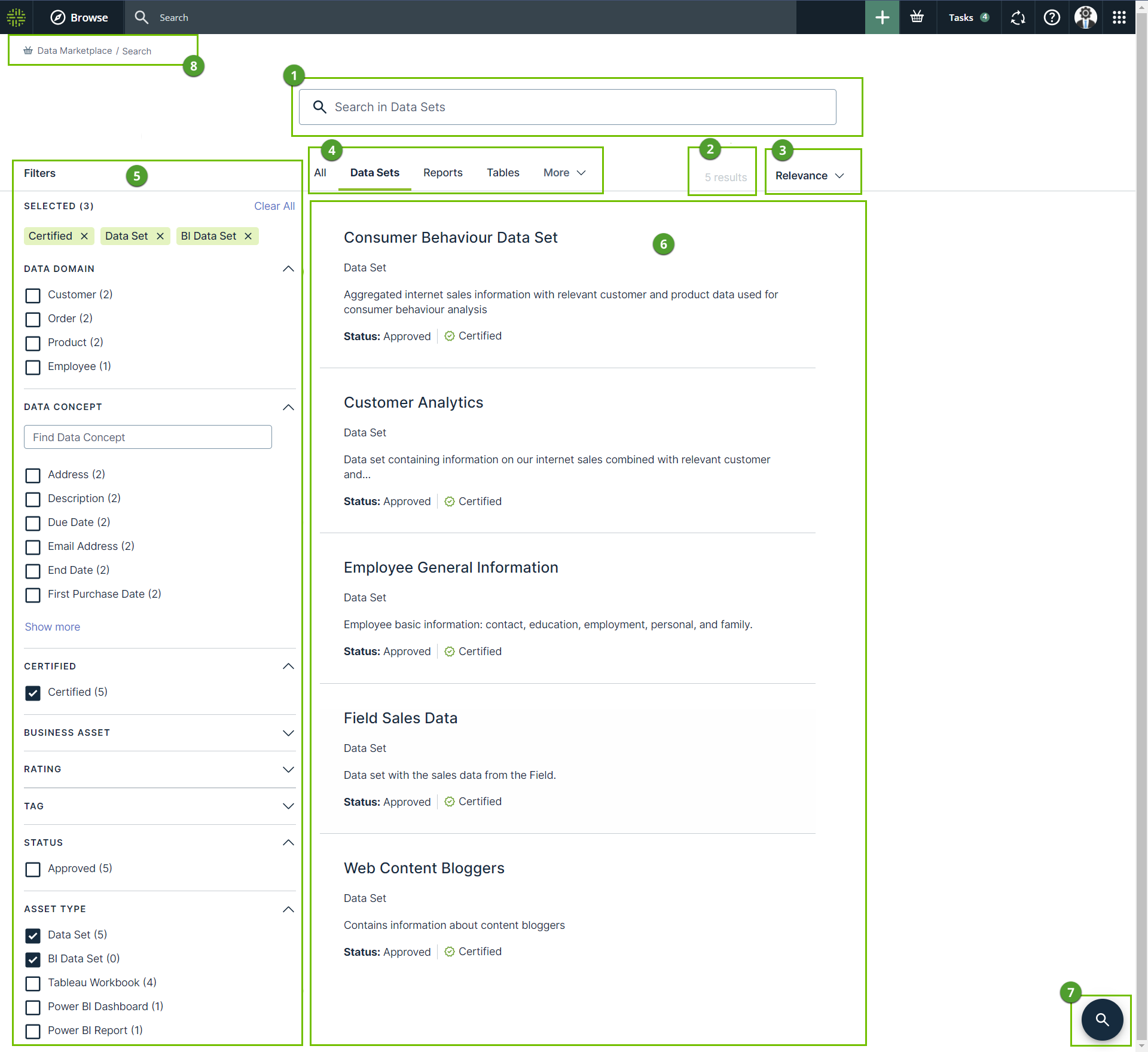Uncheck the Certified (5) checkbox
This screenshot has height=1052, width=1148.
(33, 693)
